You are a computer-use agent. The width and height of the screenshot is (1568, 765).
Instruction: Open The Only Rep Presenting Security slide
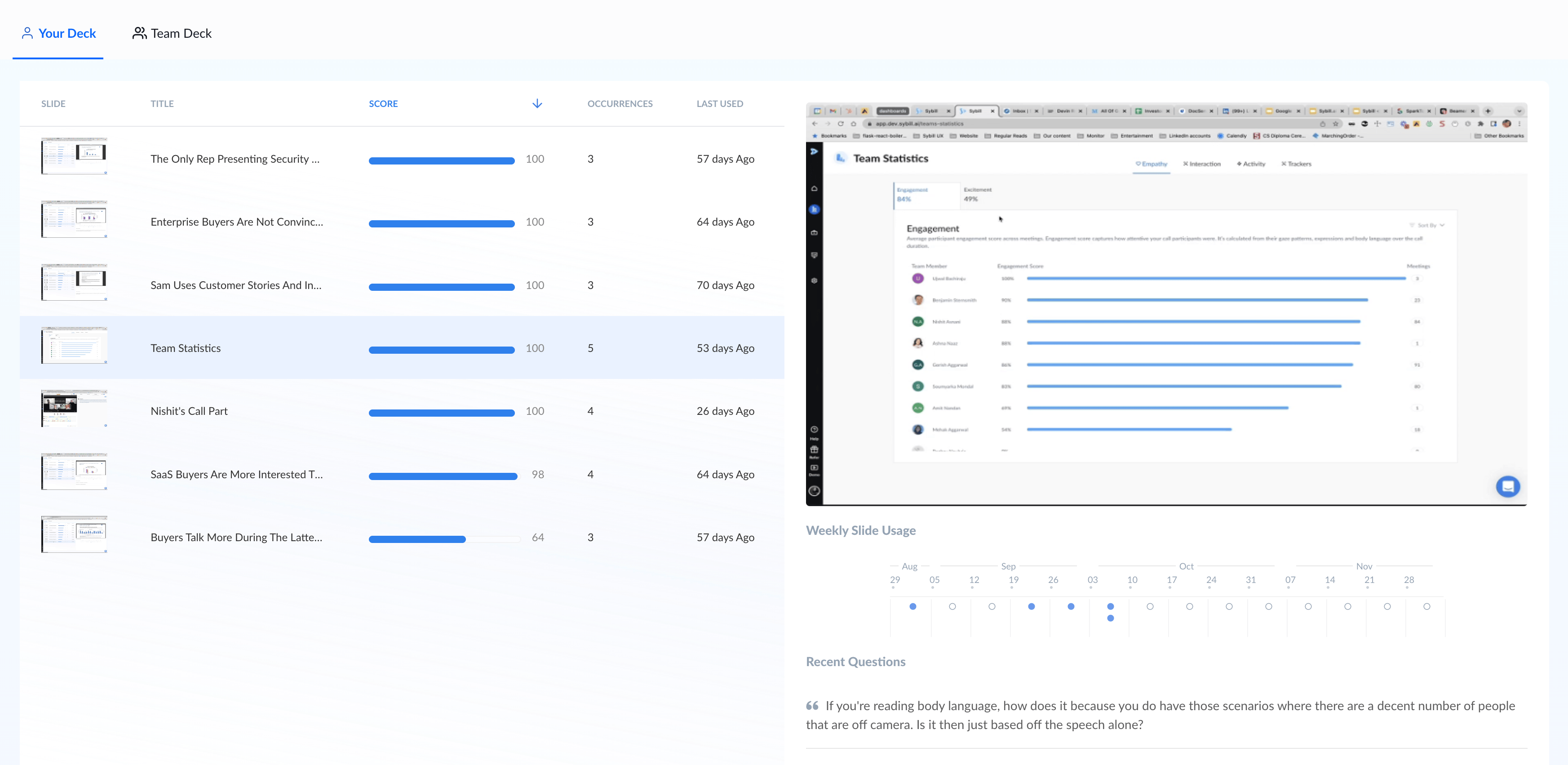point(235,159)
